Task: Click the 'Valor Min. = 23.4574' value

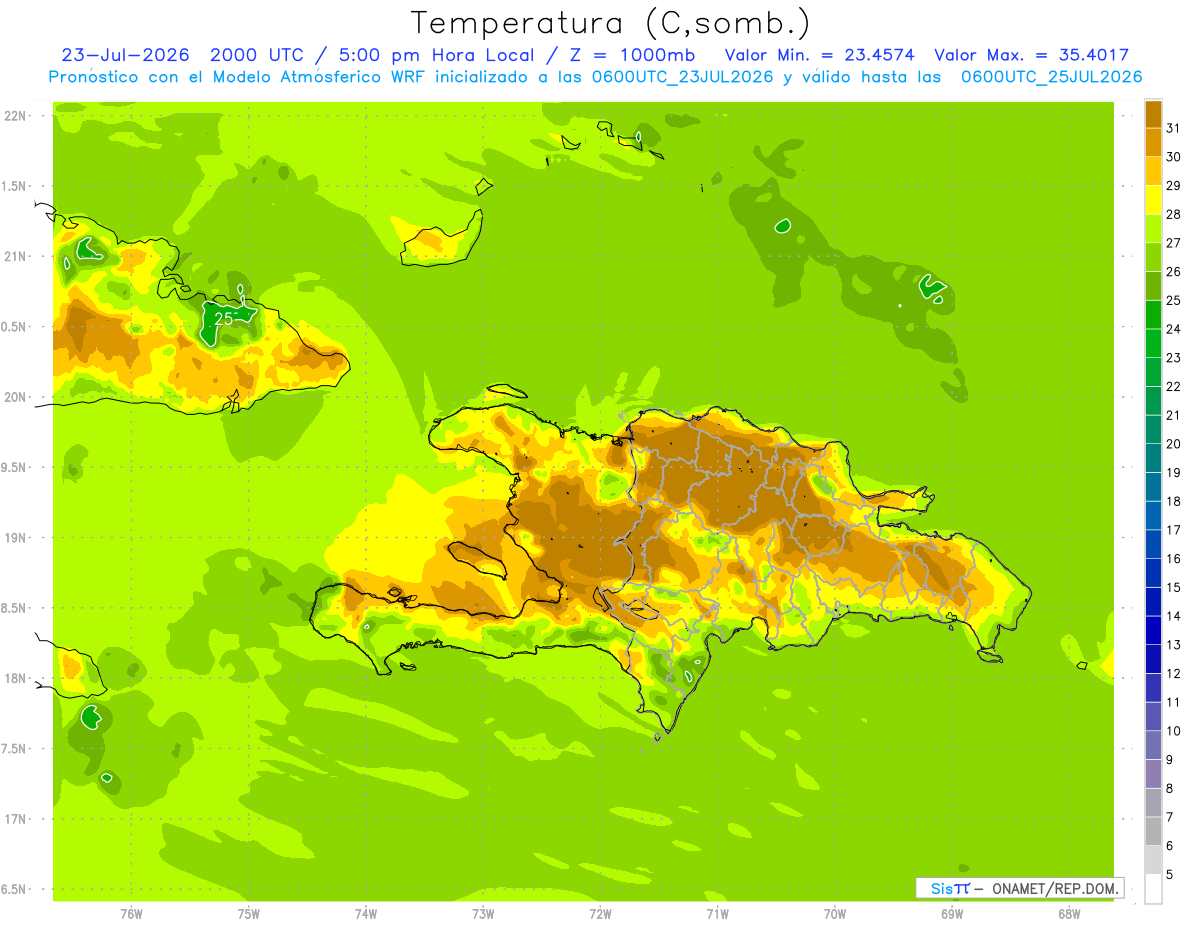Action: point(819,55)
